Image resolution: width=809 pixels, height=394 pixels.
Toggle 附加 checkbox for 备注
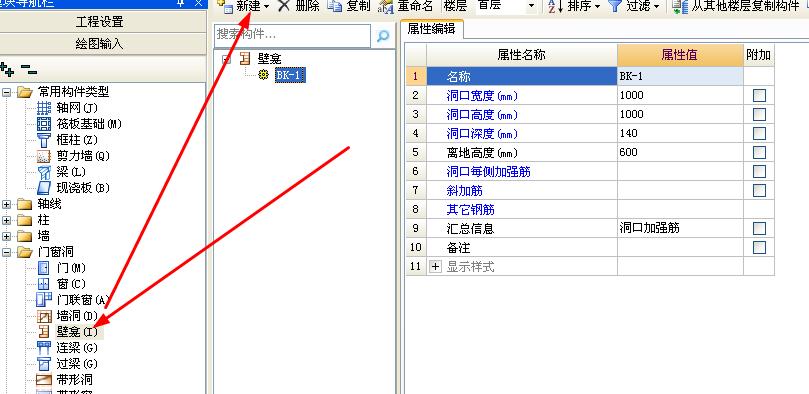[x=759, y=248]
